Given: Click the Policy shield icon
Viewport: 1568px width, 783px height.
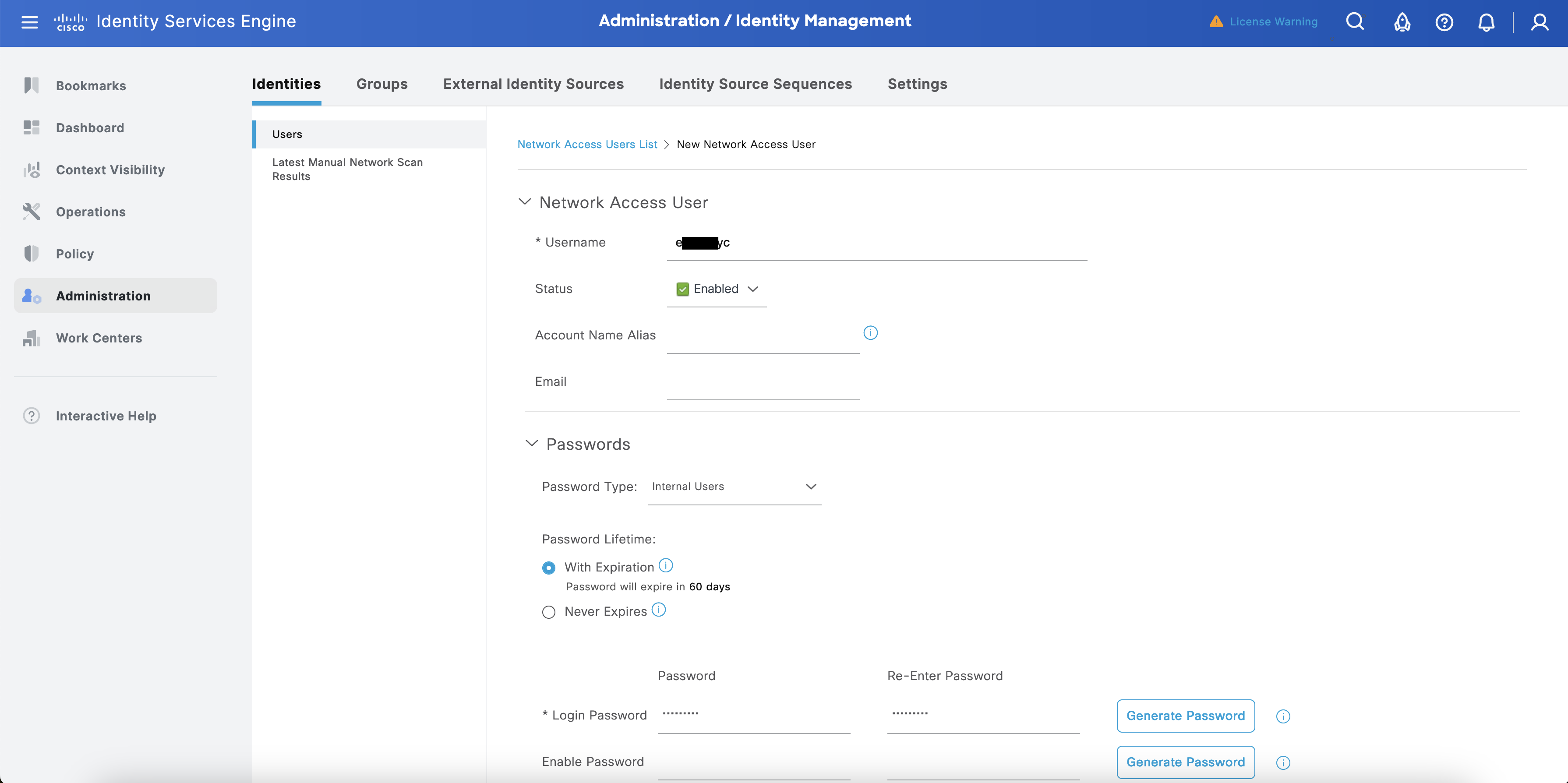Looking at the screenshot, I should coord(31,253).
